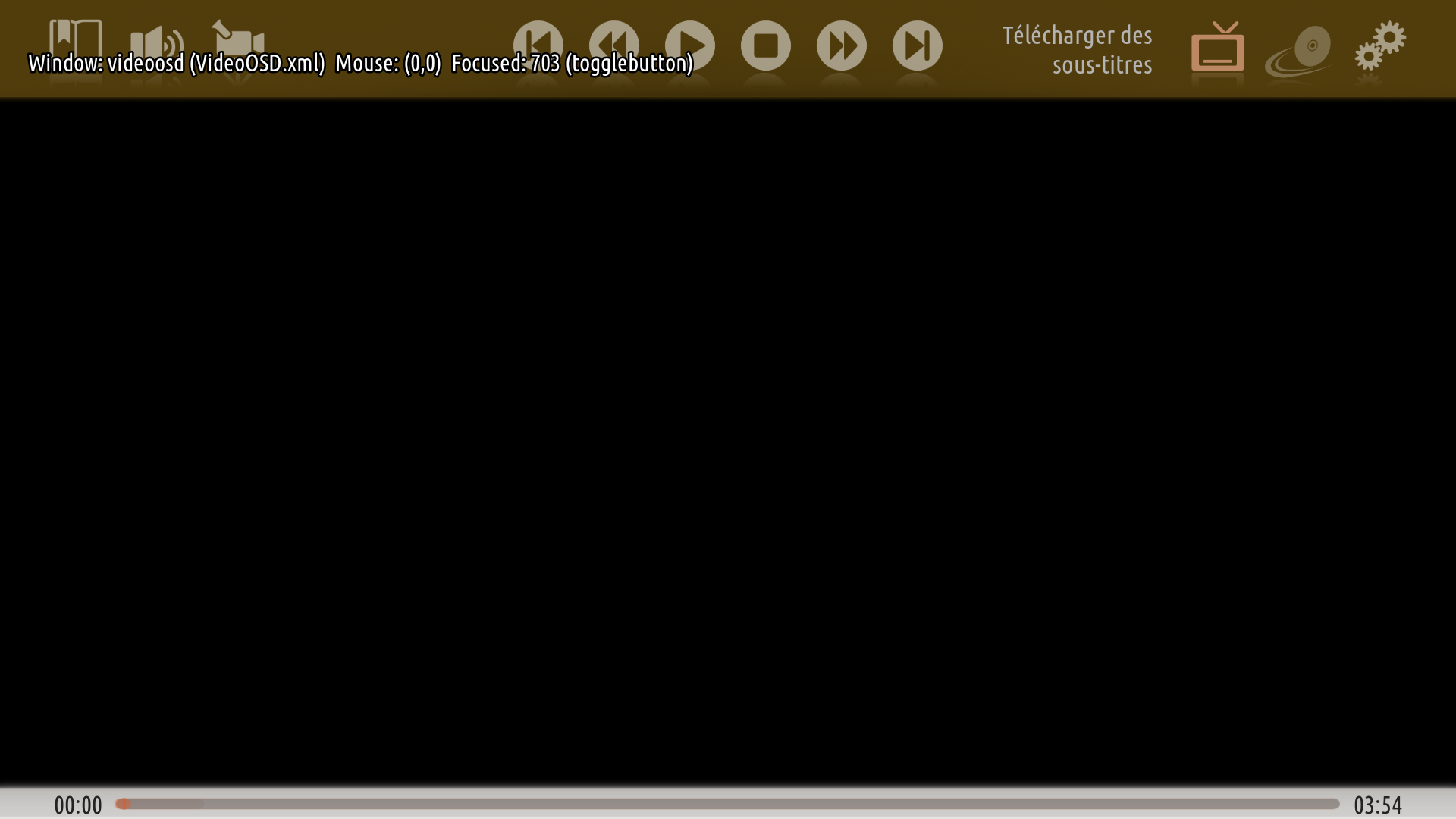The image size is (1456, 819).
Task: Rewind the video
Action: [x=614, y=45]
